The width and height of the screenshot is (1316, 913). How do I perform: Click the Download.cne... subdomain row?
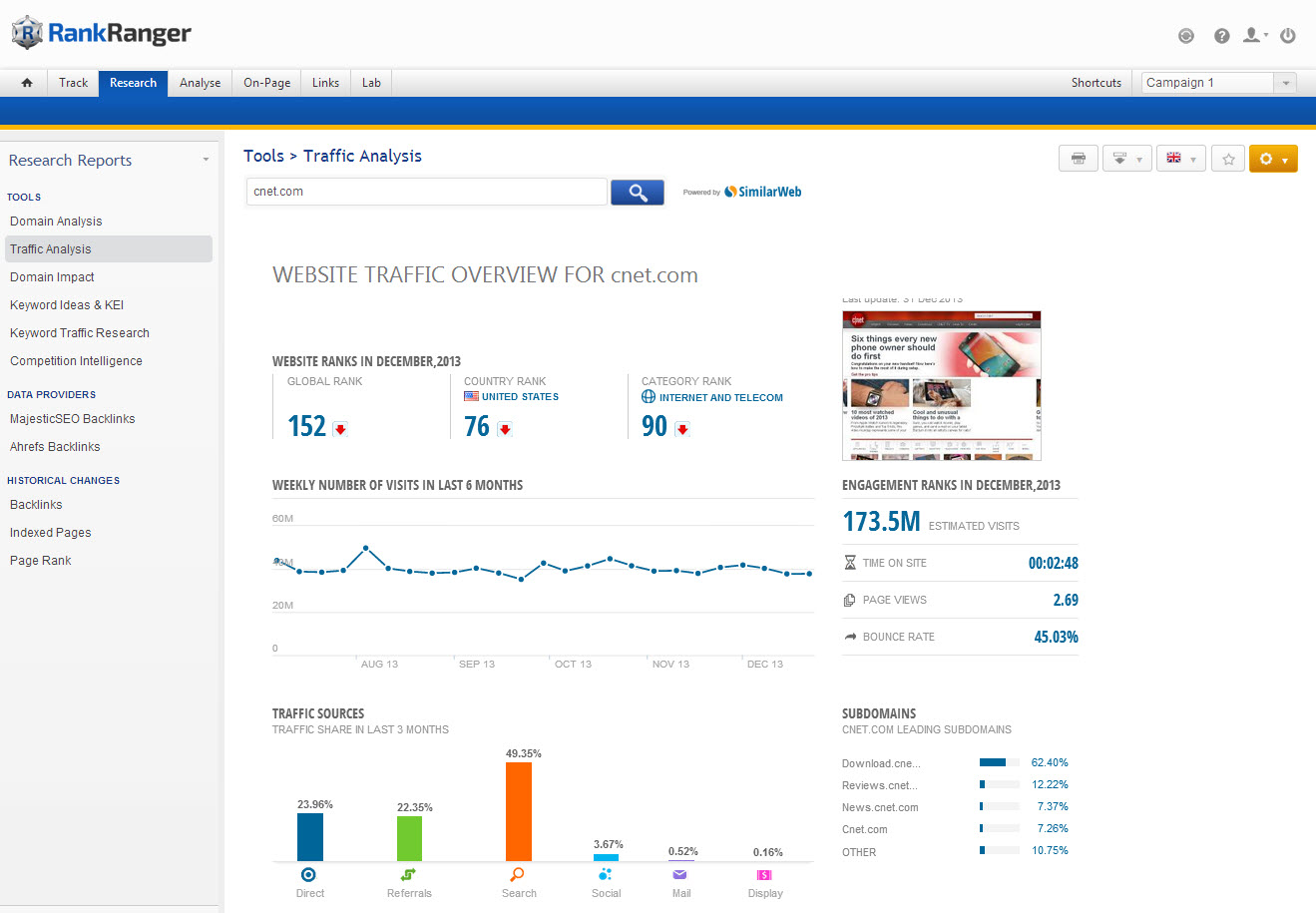click(955, 763)
